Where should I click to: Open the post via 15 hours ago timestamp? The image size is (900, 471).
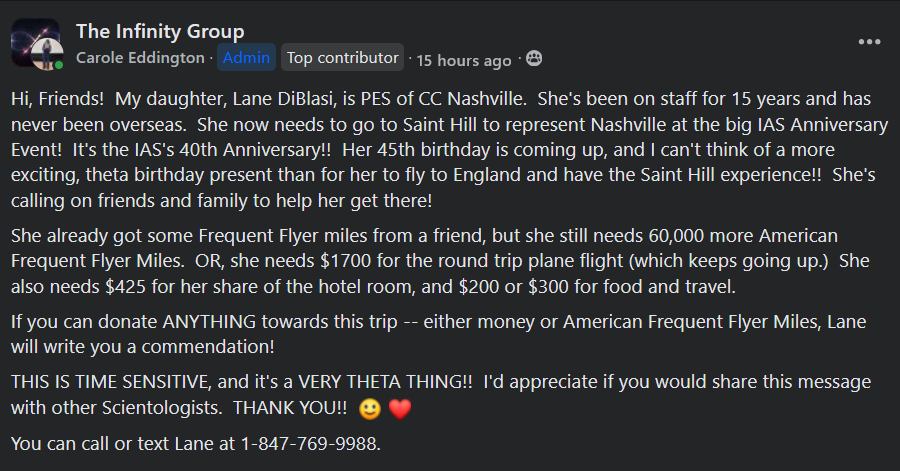[464, 60]
